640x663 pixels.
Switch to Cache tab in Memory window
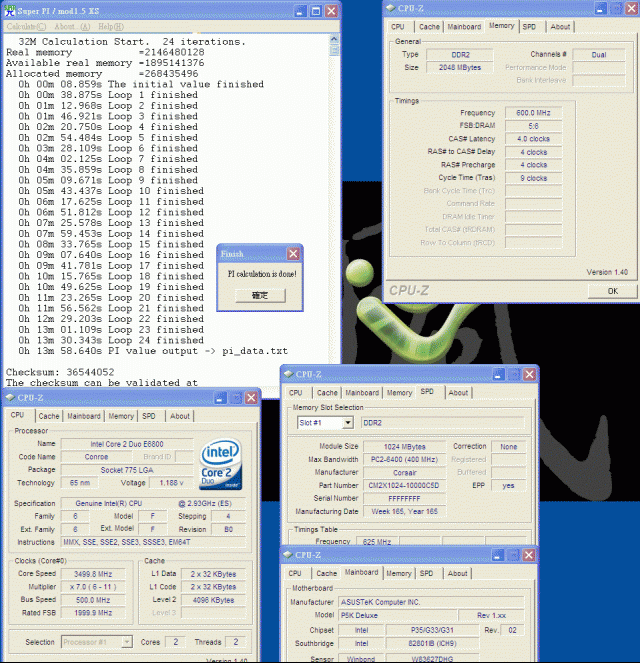pos(429,27)
